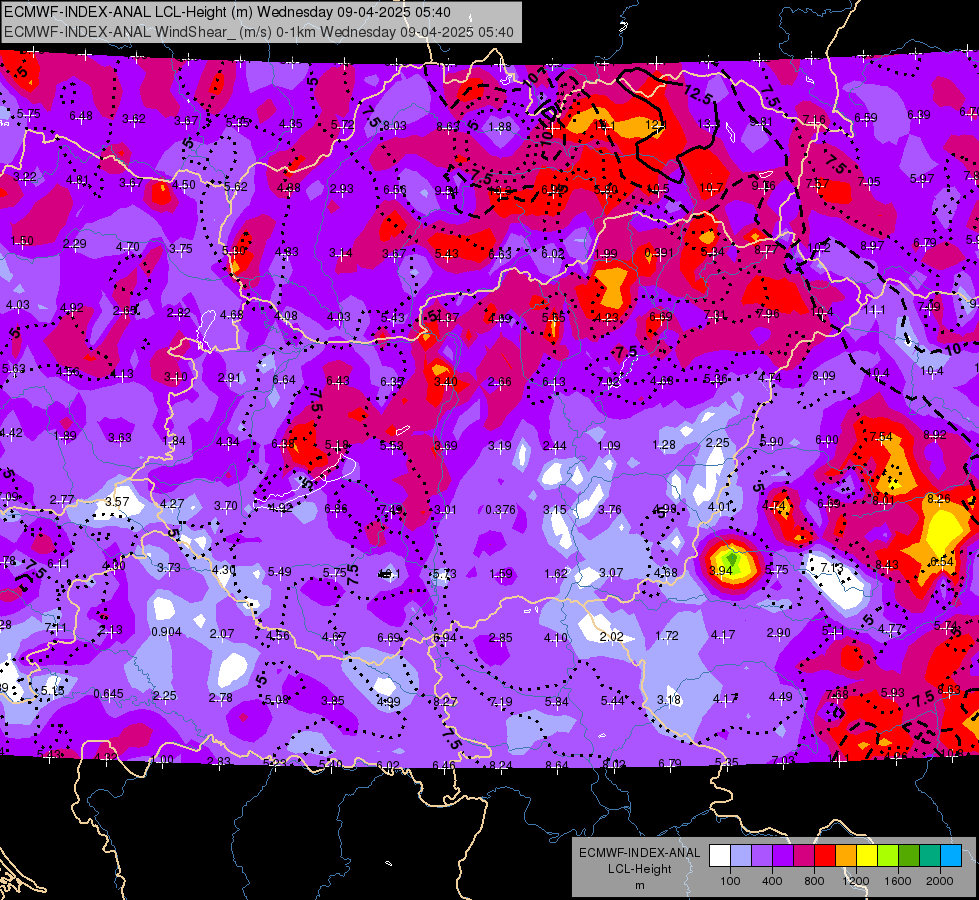
Task: Click the wind shear value 0.391
Action: [x=659, y=252]
